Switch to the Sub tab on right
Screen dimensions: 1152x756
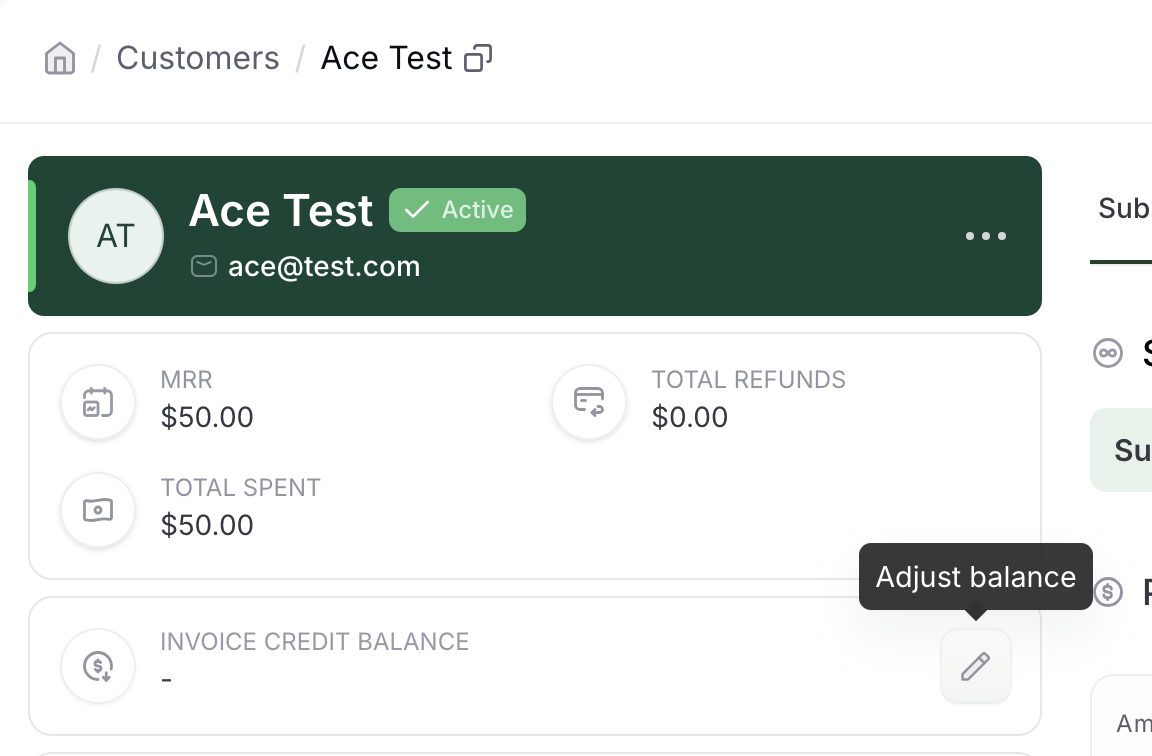click(x=1123, y=209)
